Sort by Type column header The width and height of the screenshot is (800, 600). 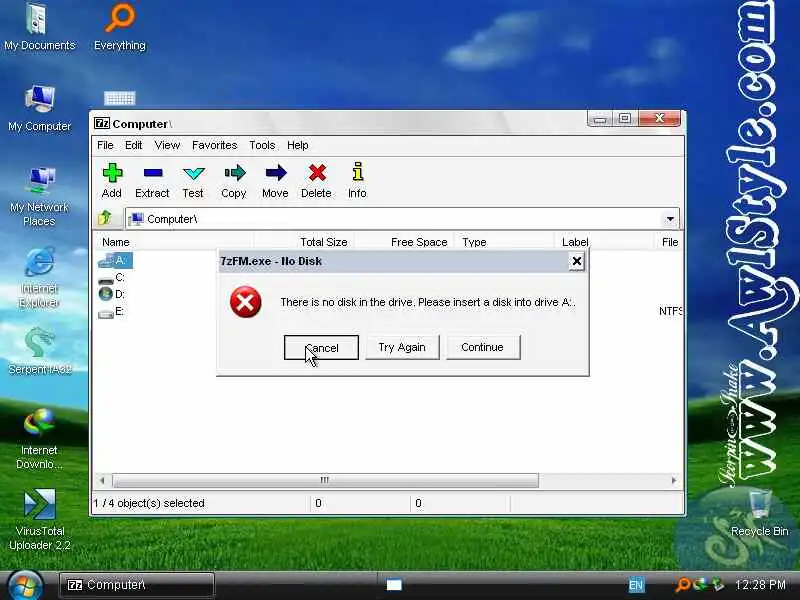click(504, 242)
